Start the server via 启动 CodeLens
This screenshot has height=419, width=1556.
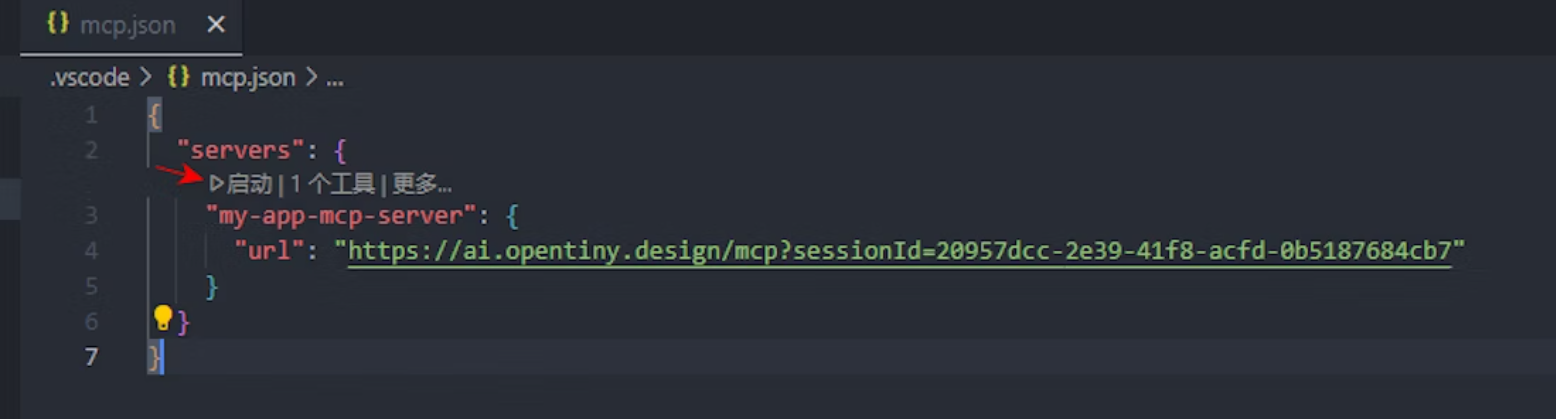click(249, 184)
